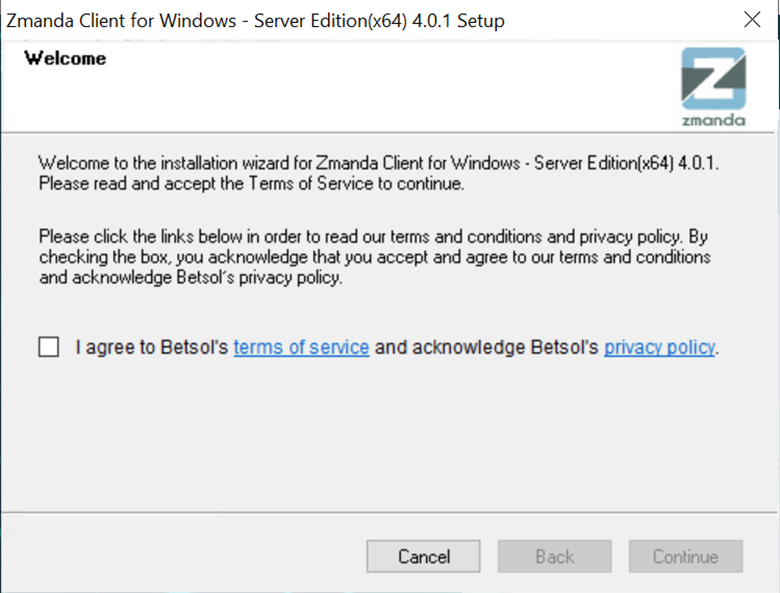Check the agree to Betsol's terms checkbox
Image resolution: width=780 pixels, height=593 pixels.
click(49, 347)
